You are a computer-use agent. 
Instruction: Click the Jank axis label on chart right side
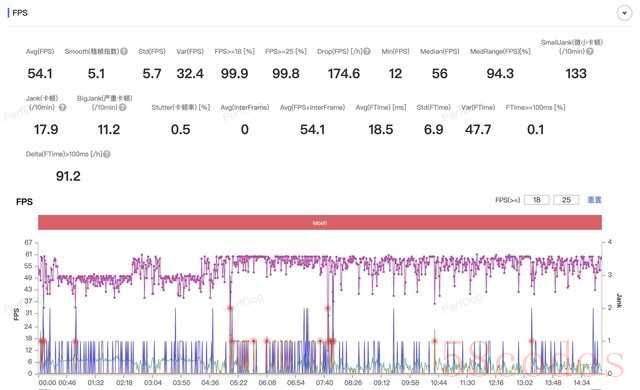620,301
